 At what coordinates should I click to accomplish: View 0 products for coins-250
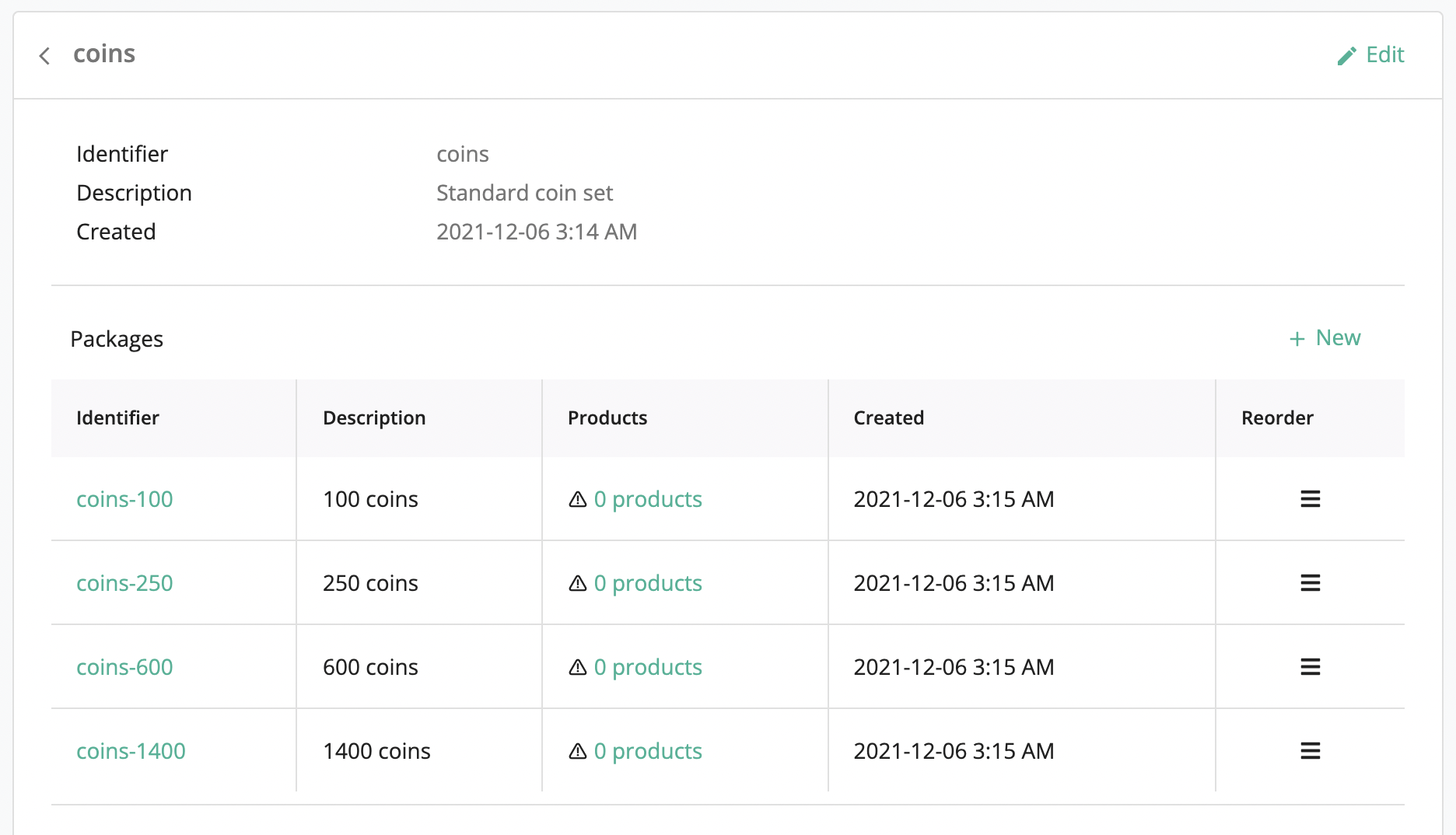[x=647, y=583]
